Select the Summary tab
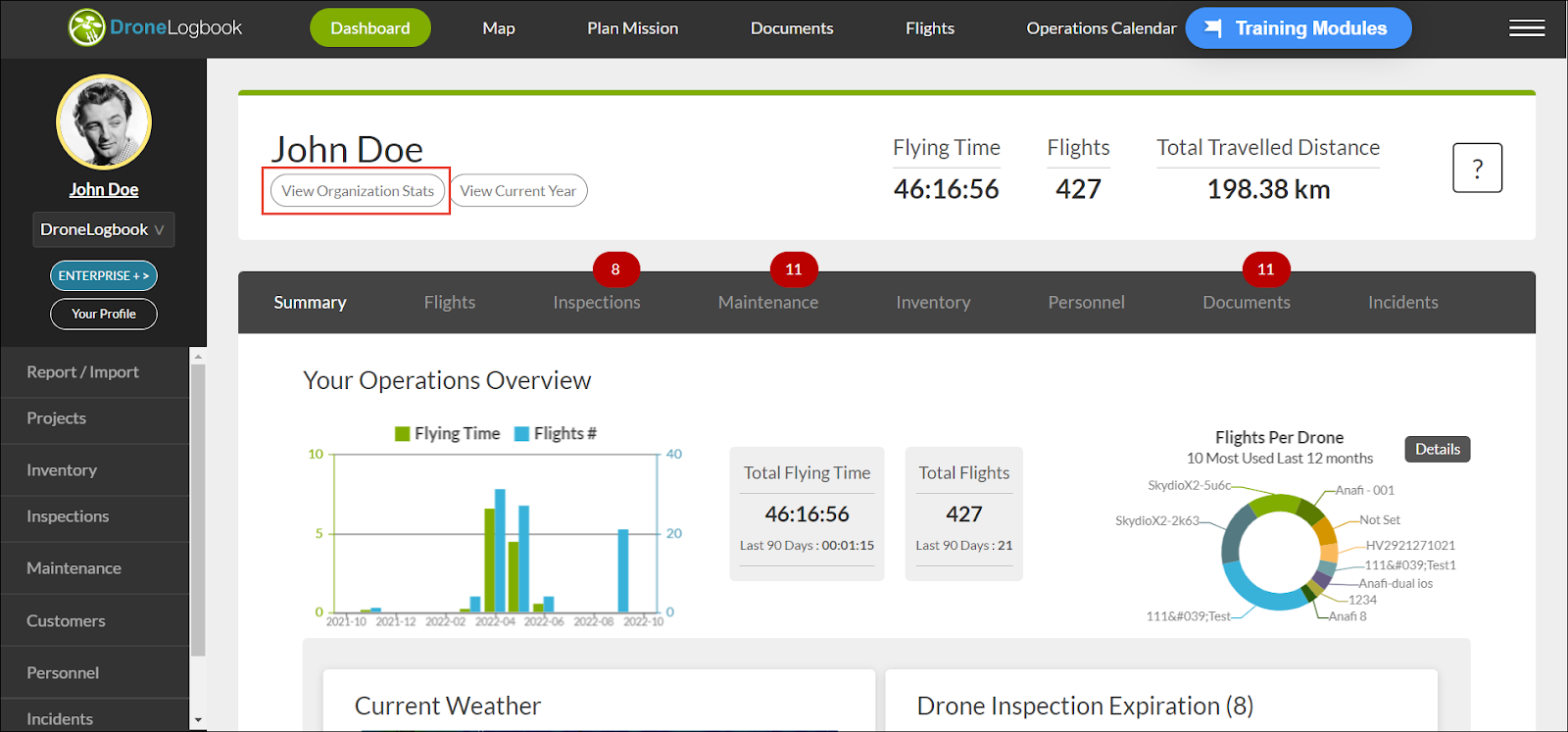 [x=310, y=303]
